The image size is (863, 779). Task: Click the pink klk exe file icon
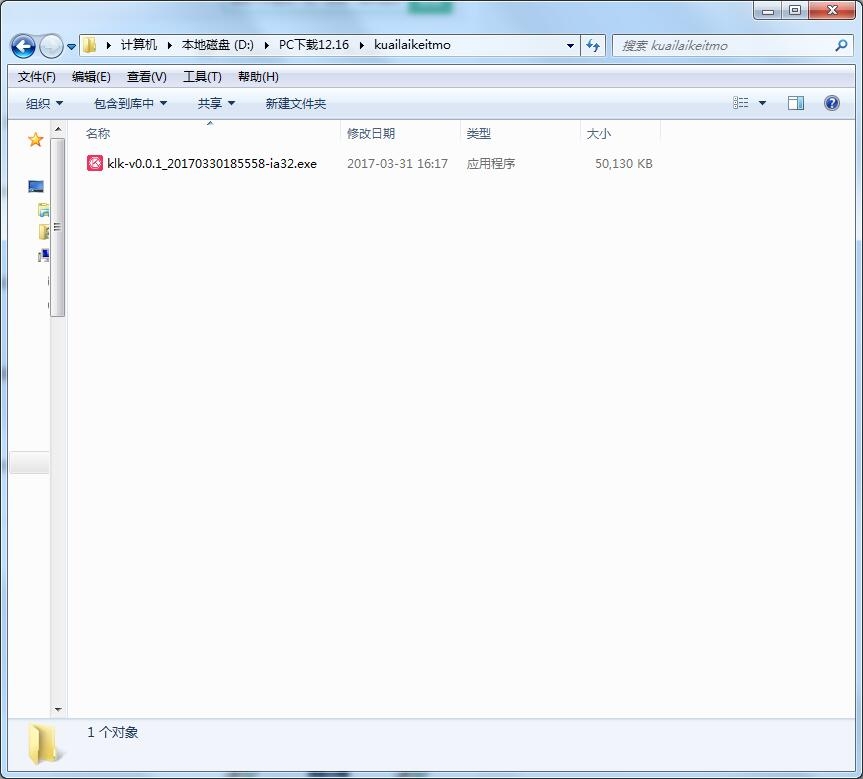pyautogui.click(x=95, y=164)
